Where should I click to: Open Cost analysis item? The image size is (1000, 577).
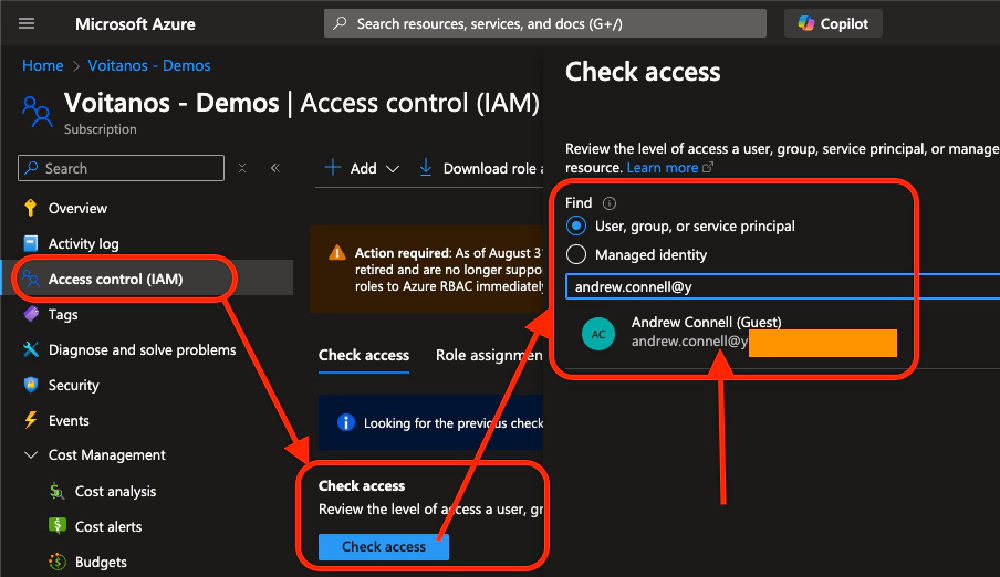coord(115,491)
